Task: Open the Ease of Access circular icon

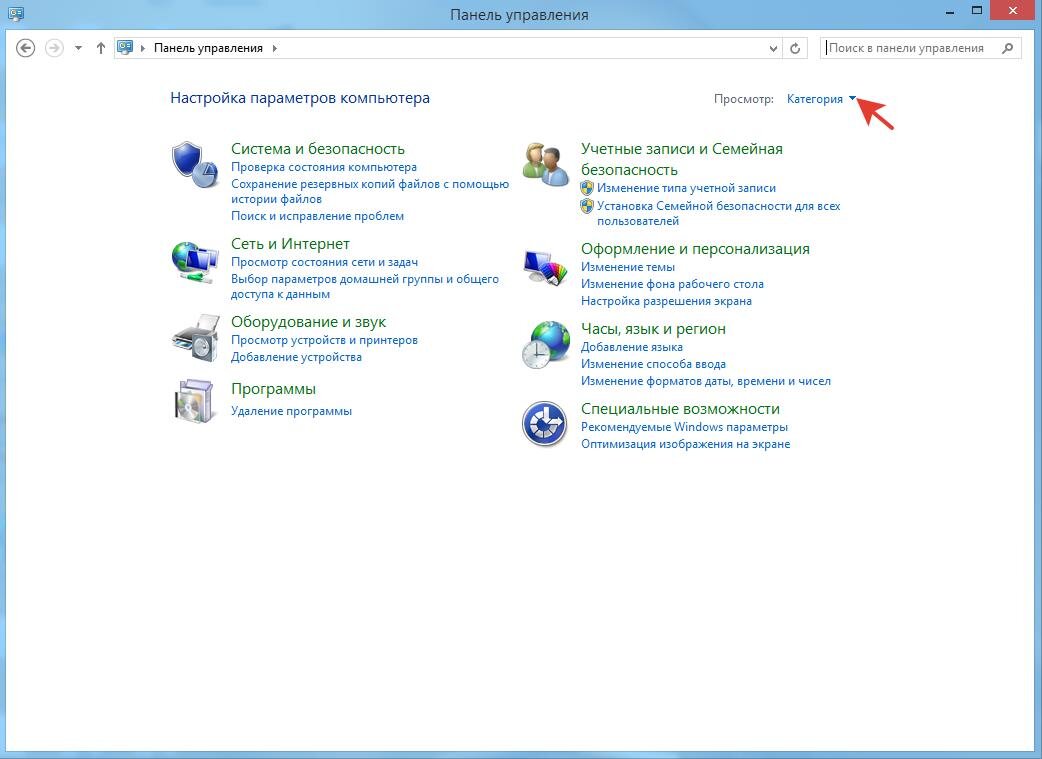Action: pyautogui.click(x=544, y=423)
